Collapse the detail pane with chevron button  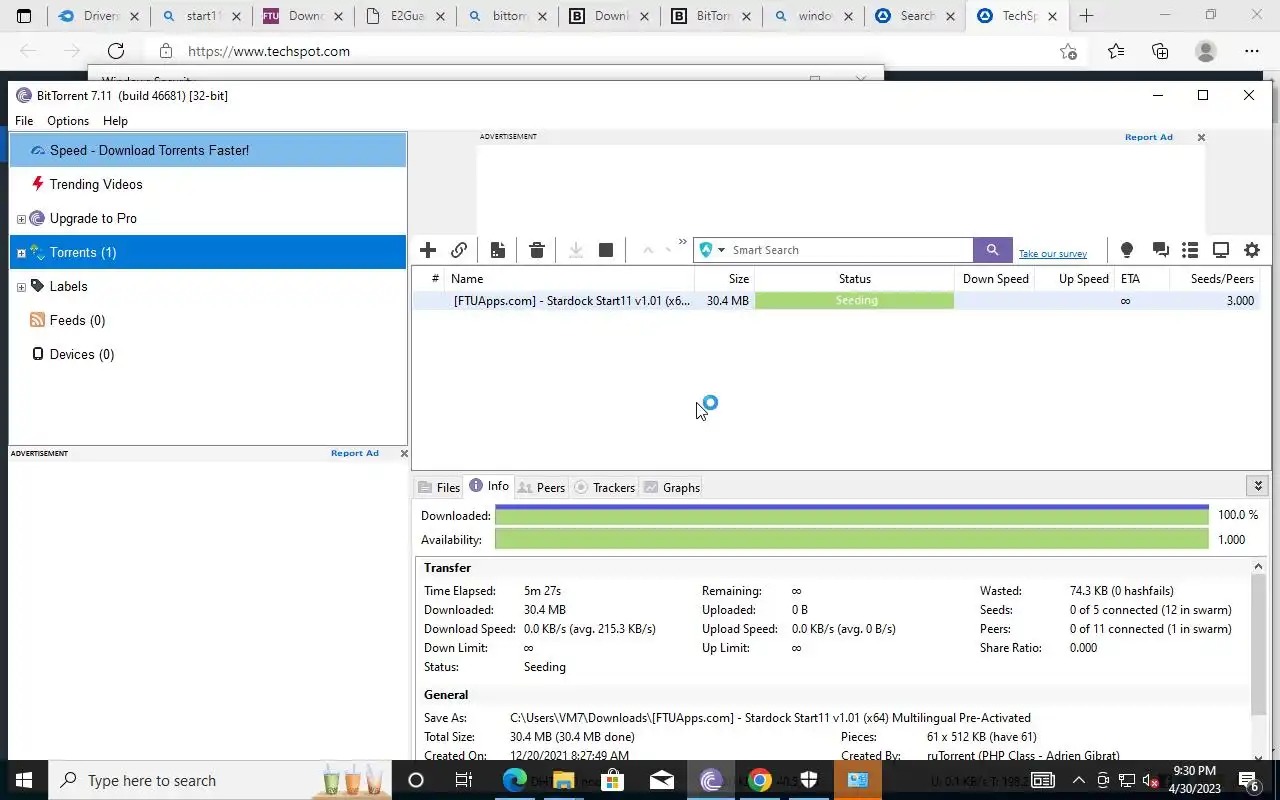coord(1258,486)
